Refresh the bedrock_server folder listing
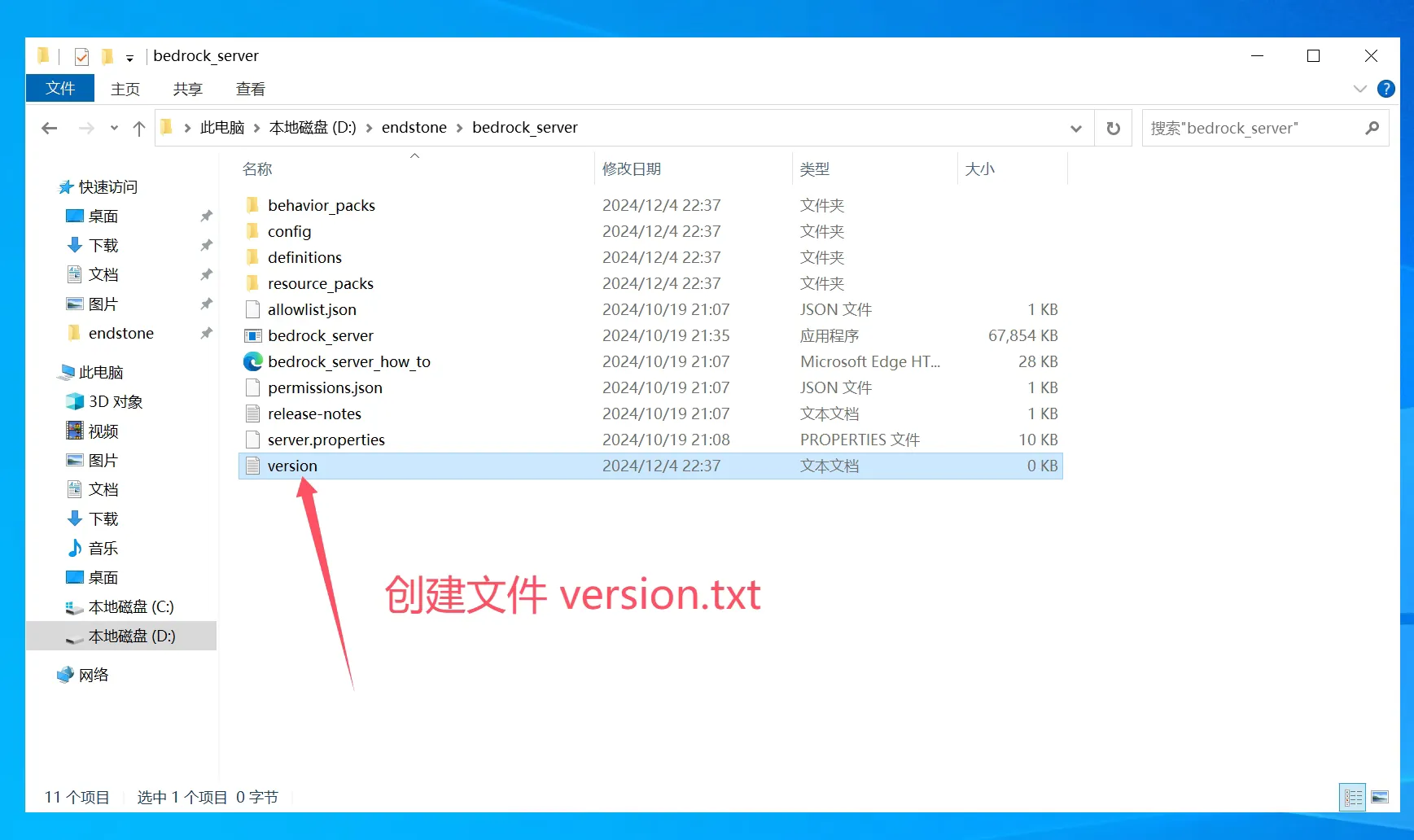Viewport: 1414px width, 840px height. click(1113, 128)
